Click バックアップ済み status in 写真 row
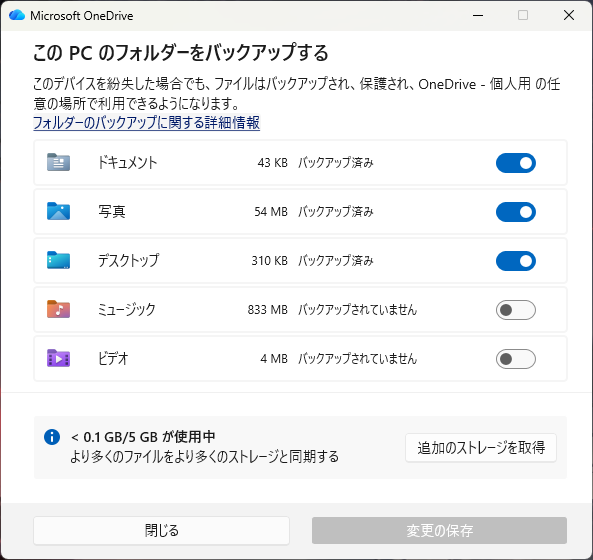 (336, 211)
